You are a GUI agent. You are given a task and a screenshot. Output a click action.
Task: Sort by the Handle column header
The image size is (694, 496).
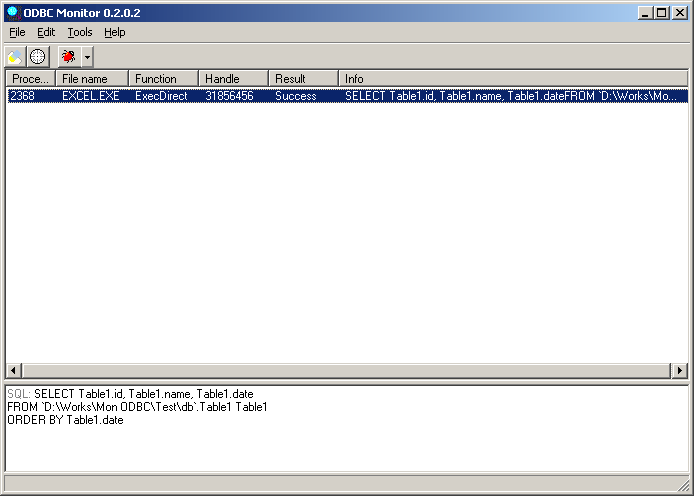point(233,79)
